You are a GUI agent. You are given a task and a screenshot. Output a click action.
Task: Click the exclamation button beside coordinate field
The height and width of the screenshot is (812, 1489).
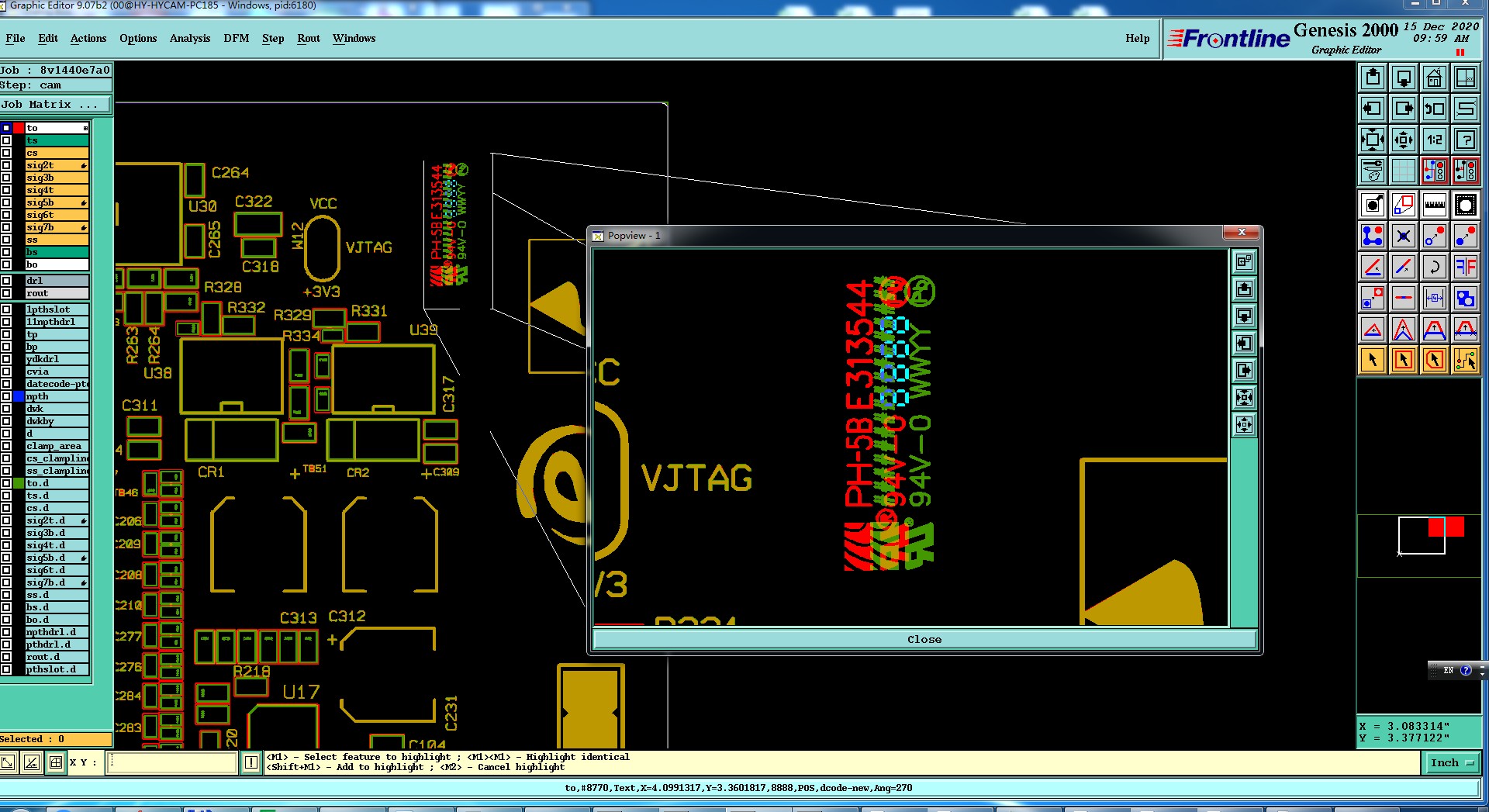[251, 762]
